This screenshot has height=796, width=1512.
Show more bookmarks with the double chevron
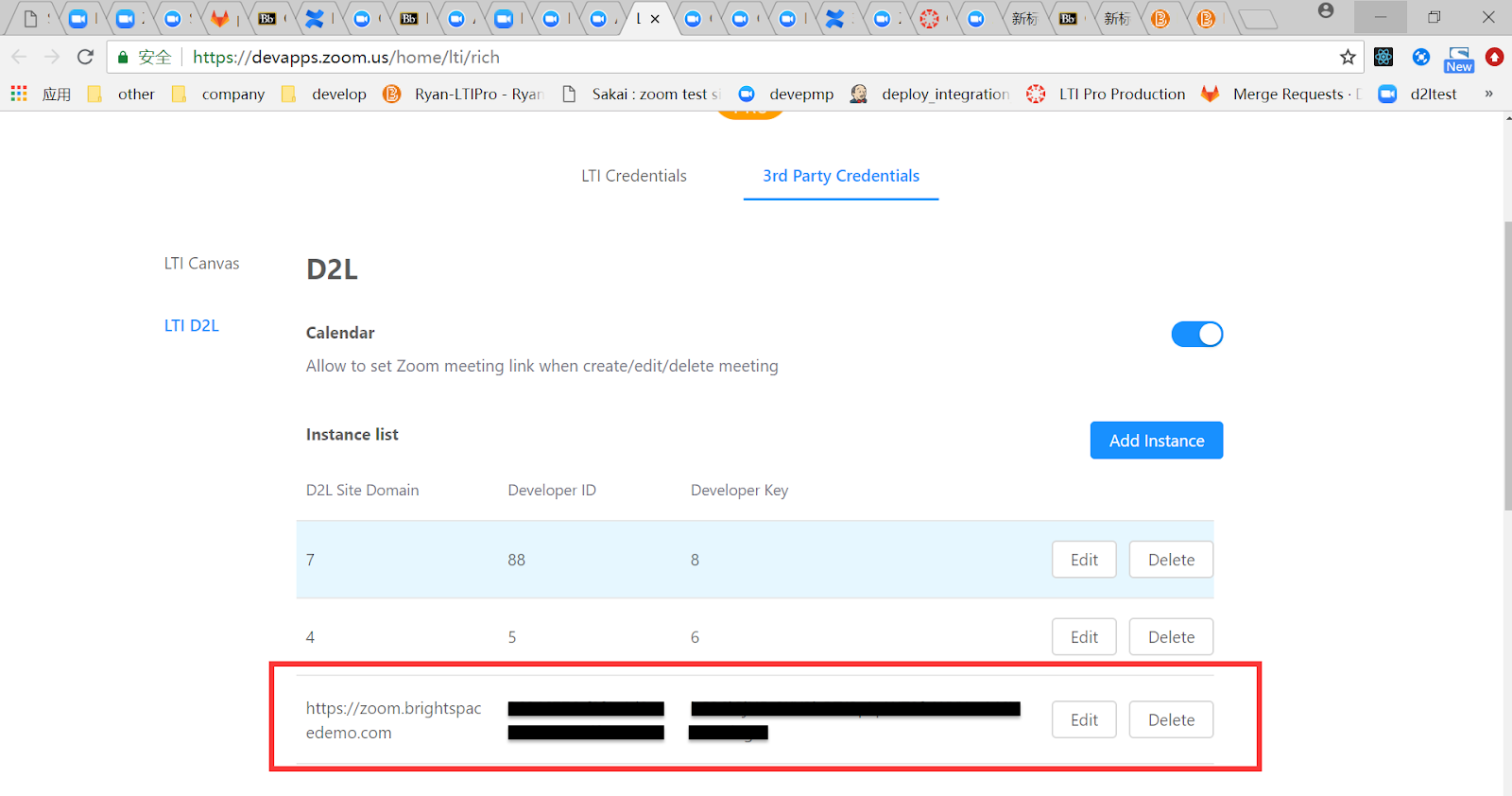[x=1488, y=94]
